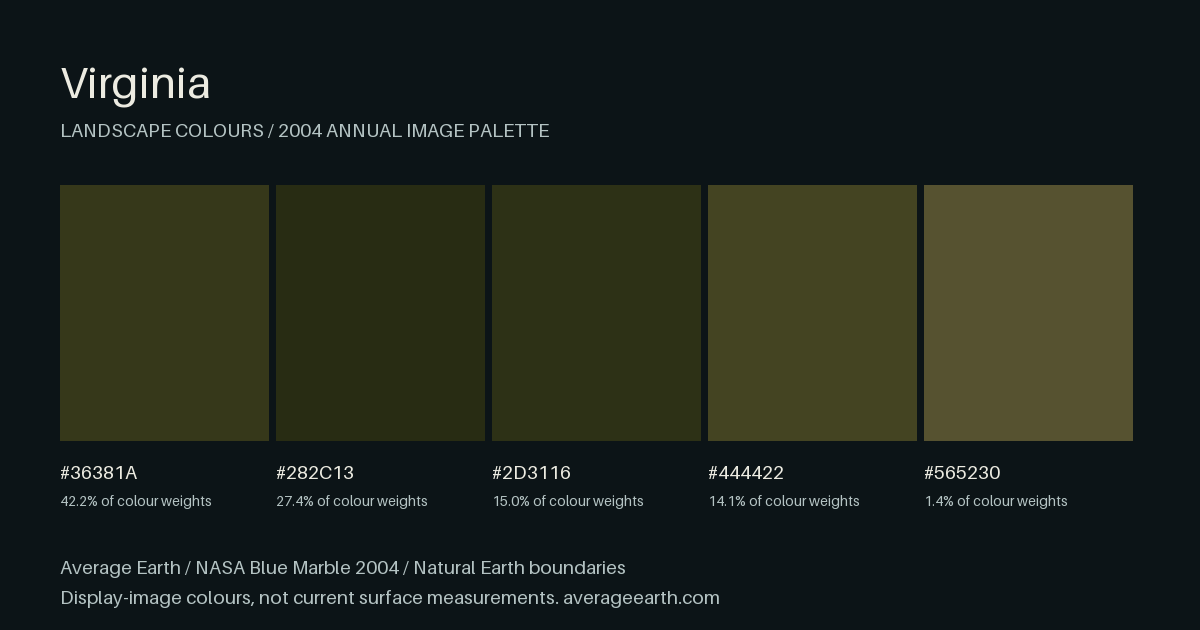Viewport: 1200px width, 630px height.
Task: Select the #36381A colour swatch
Action: pyautogui.click(x=164, y=313)
